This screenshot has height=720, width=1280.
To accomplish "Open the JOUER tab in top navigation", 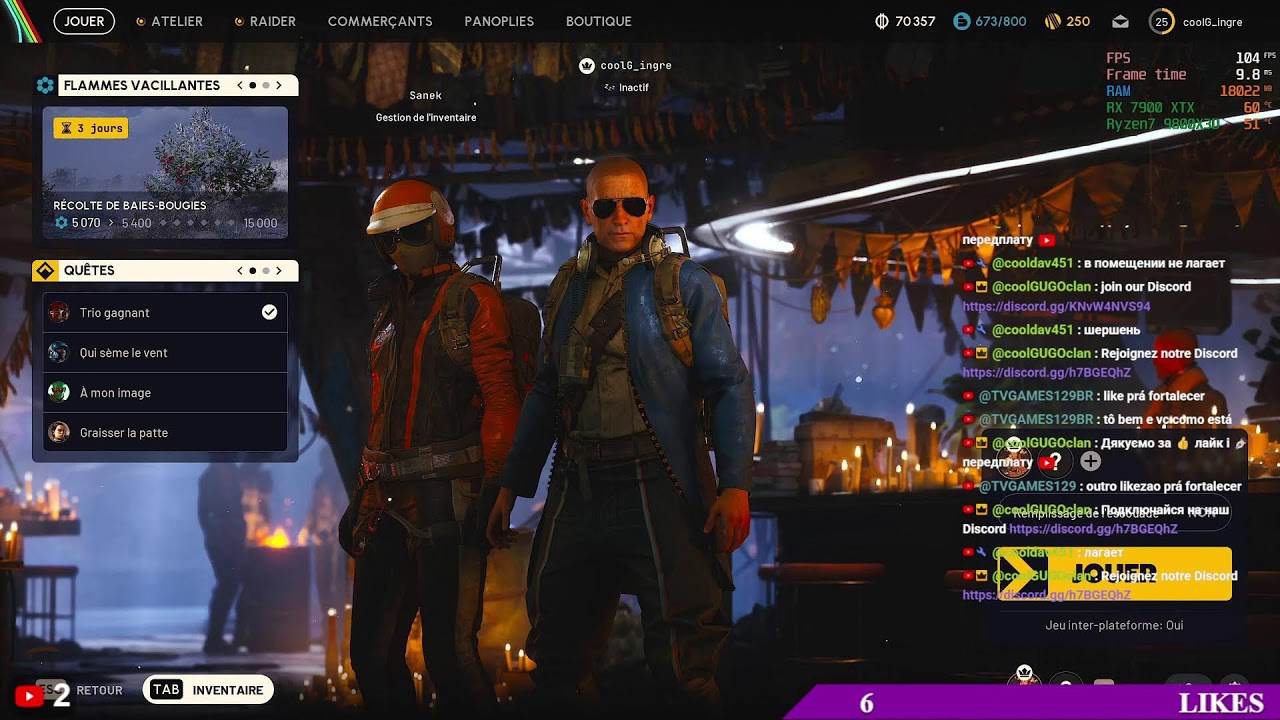I will 85,21.
